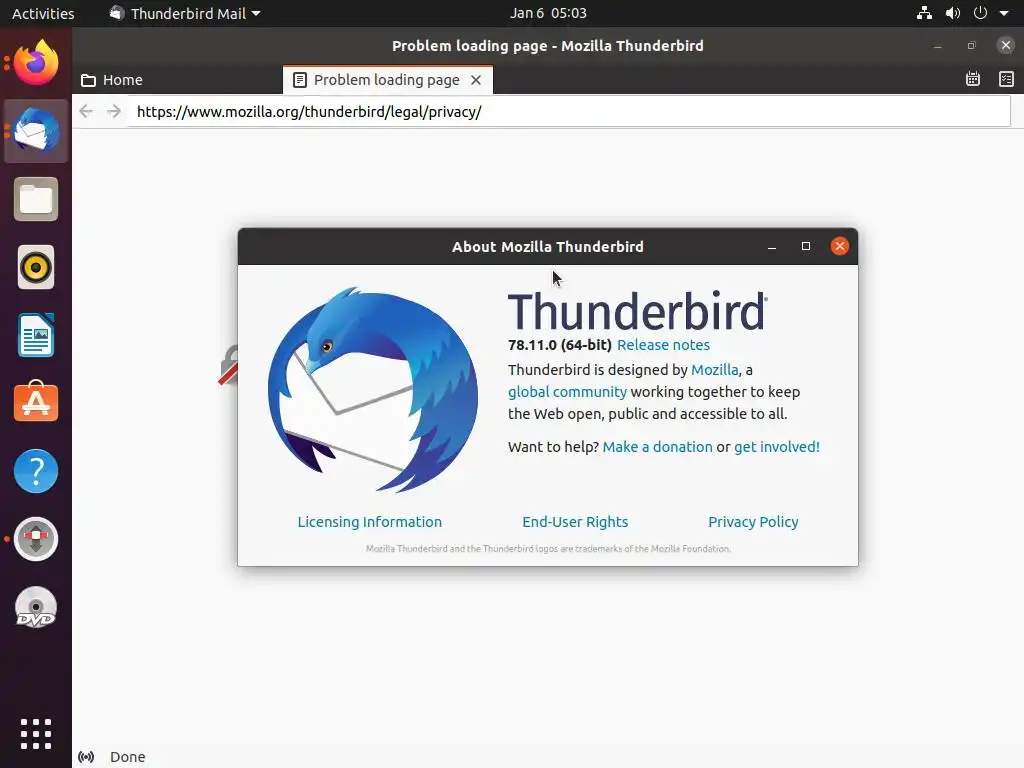This screenshot has width=1024, height=768.
Task: Click the URL address field
Action: 569,112
